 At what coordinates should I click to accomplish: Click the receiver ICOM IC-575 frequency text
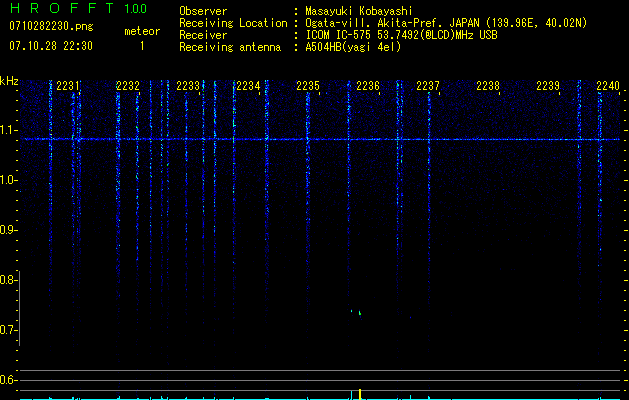point(401,35)
